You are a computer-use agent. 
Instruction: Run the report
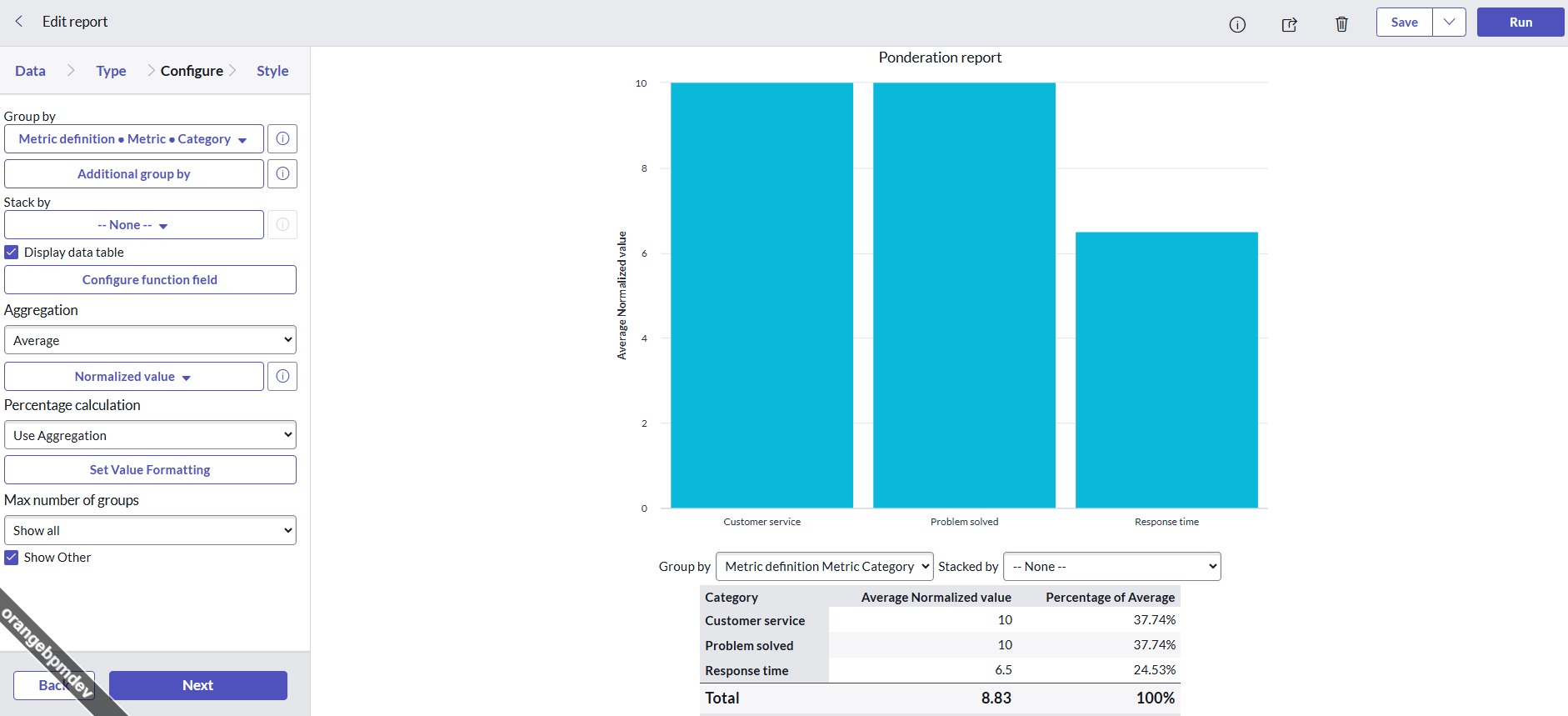(x=1521, y=23)
